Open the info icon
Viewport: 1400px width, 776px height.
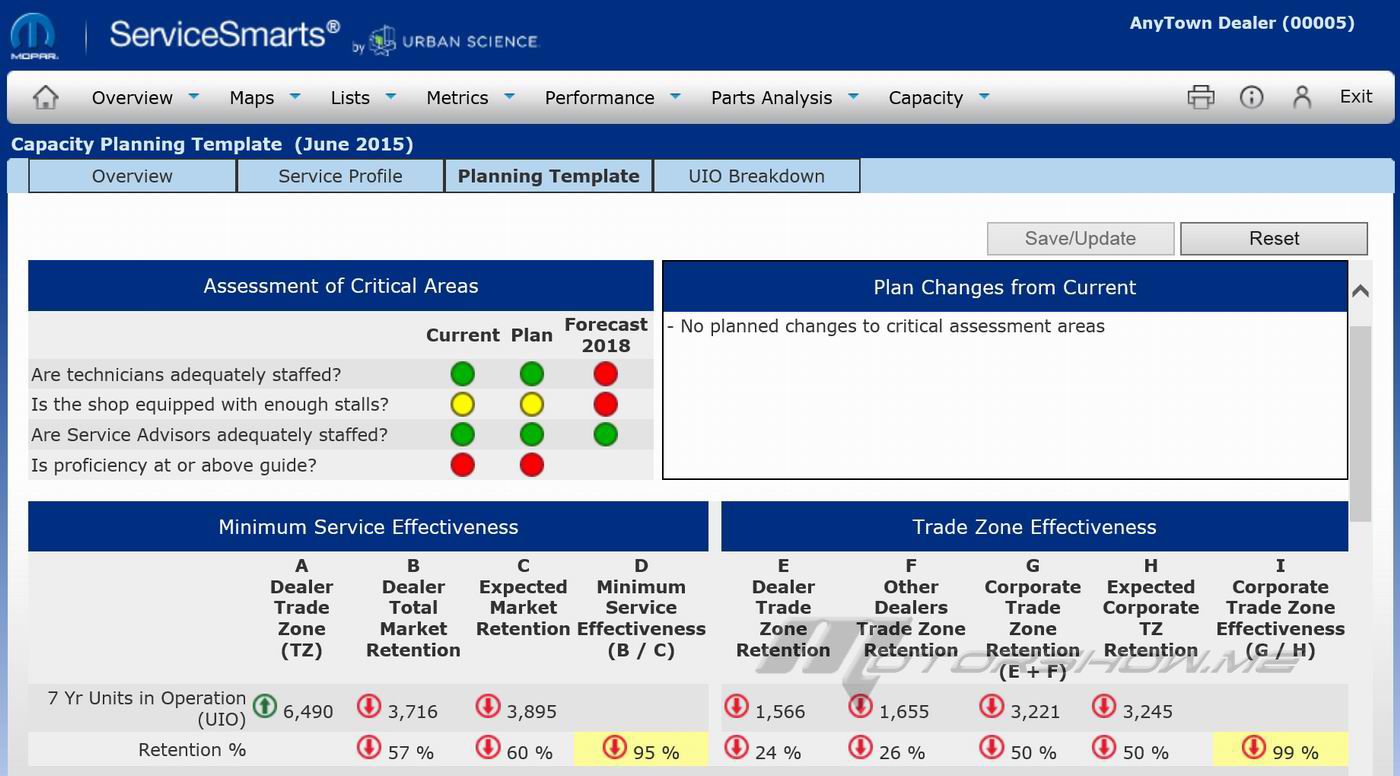click(1251, 97)
